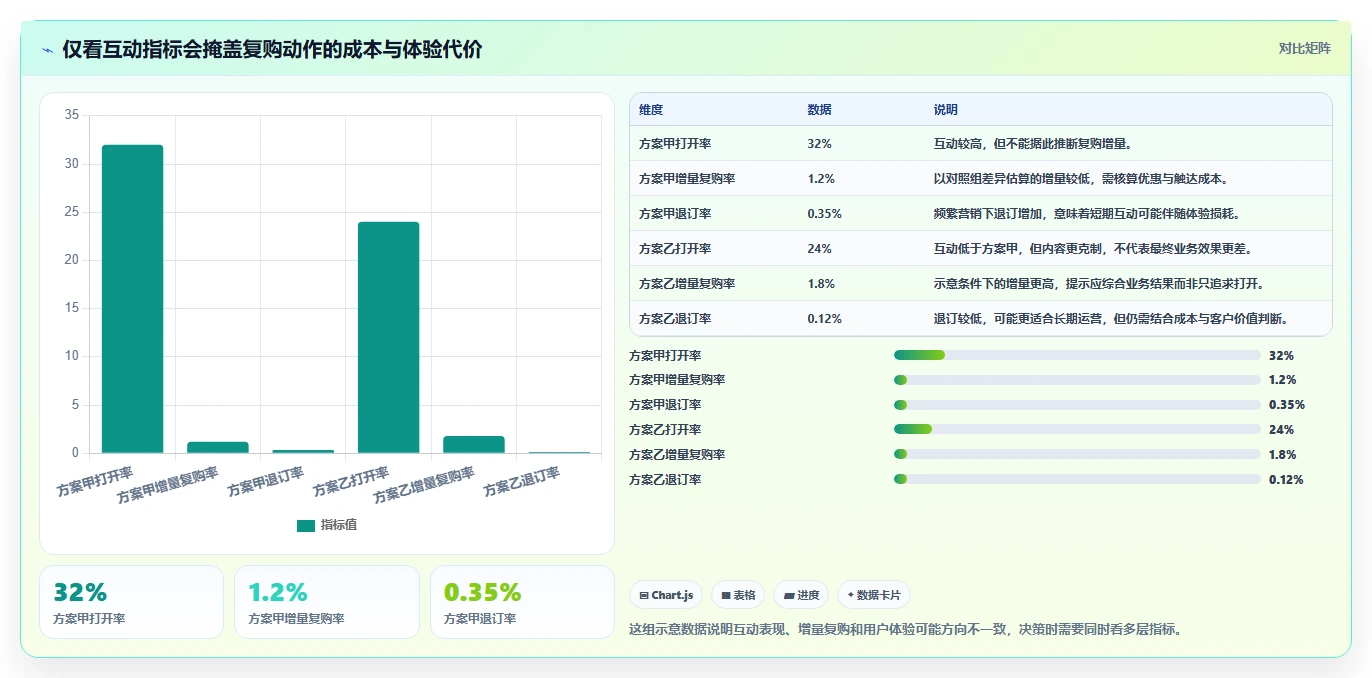Select the 方案乙增量复购率 table row name
1372x678 pixels.
pos(687,283)
